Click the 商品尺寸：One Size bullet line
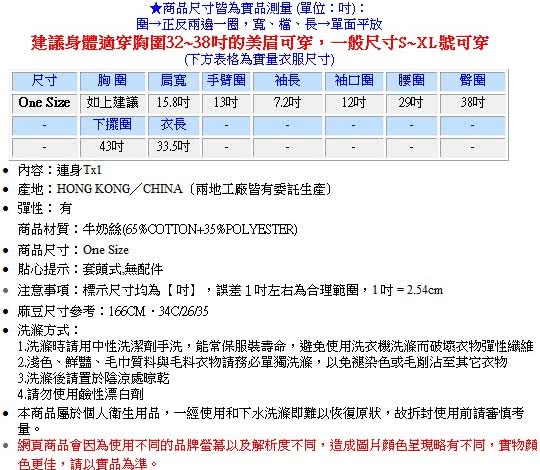The image size is (540, 470). click(x=73, y=250)
